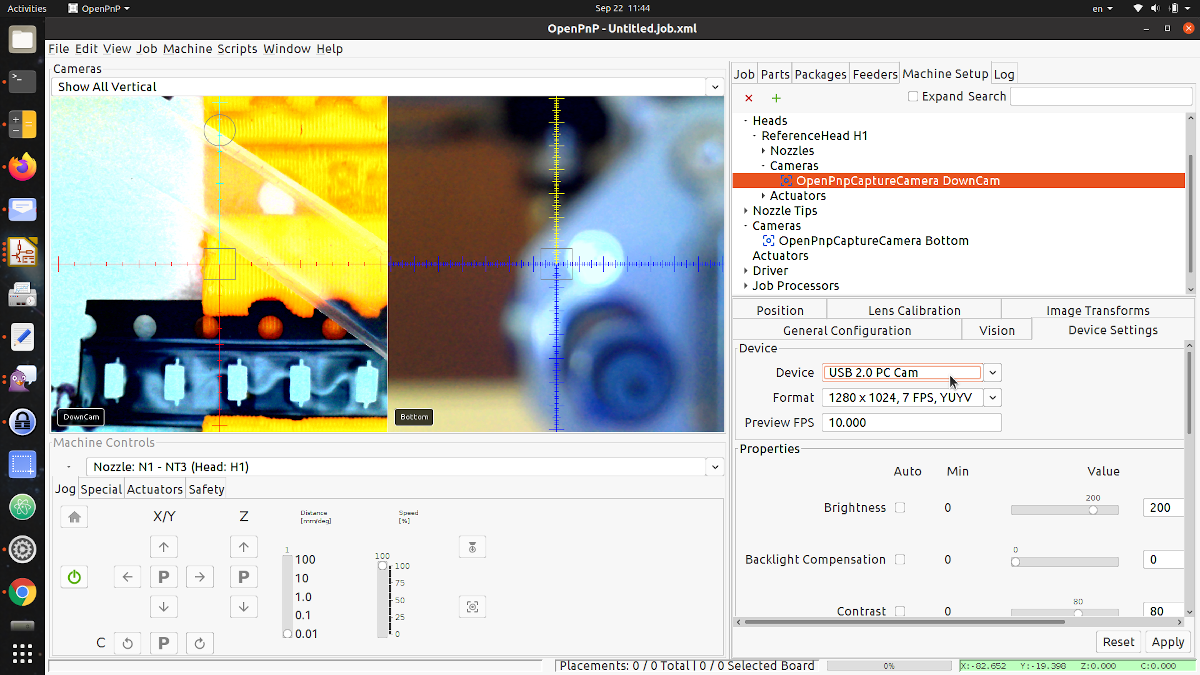1200x675 pixels.
Task: Click the camera position capture icon in jog panel
Action: [472, 606]
